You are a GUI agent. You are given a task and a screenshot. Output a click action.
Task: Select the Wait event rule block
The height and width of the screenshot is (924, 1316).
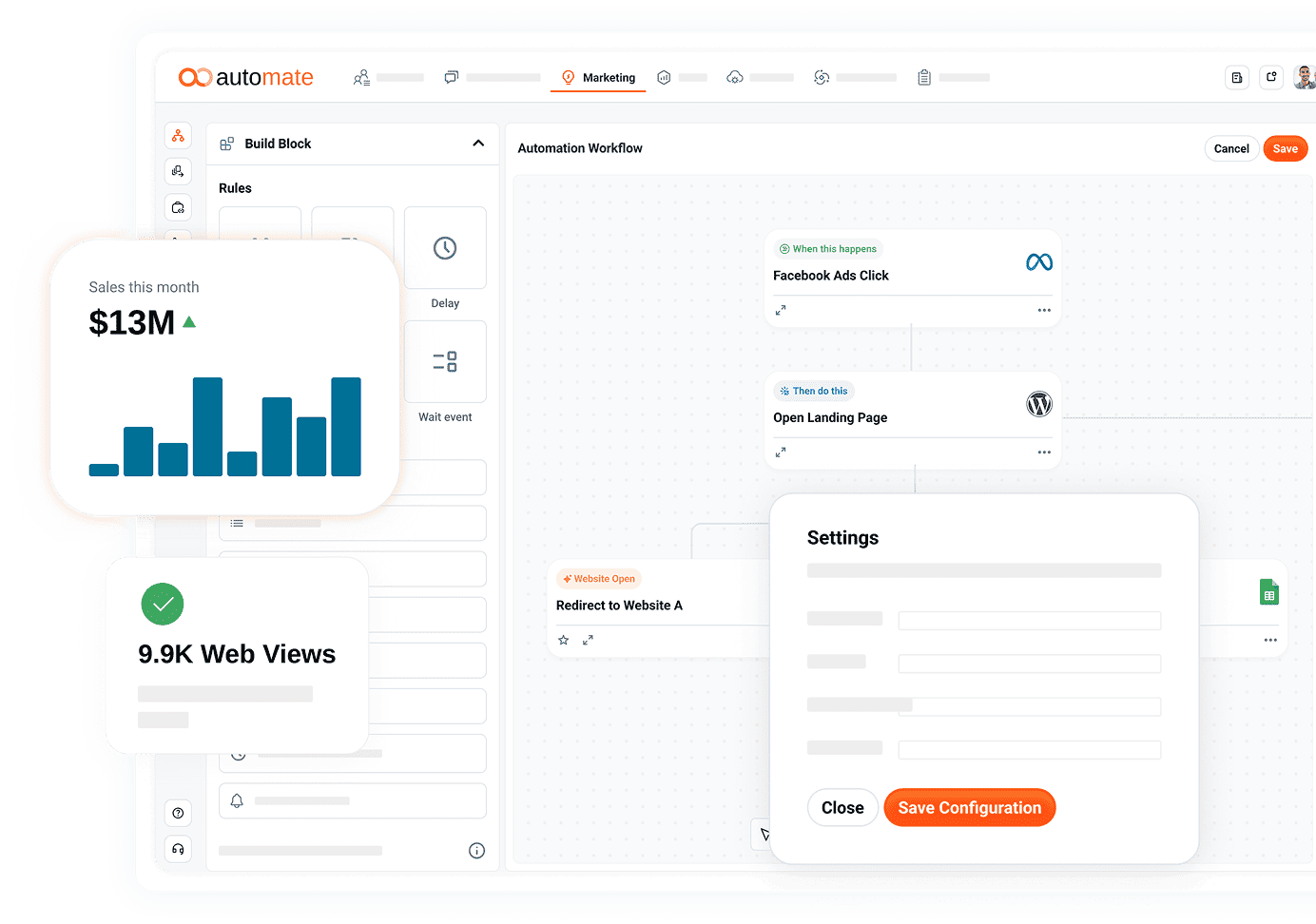pos(445,361)
